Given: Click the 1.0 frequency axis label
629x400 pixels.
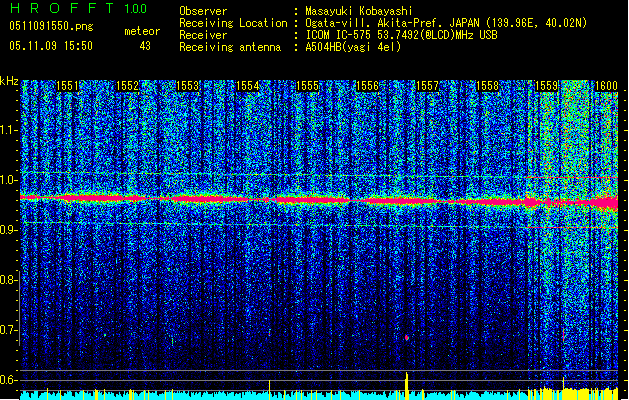Looking at the screenshot, I should [x=9, y=179].
